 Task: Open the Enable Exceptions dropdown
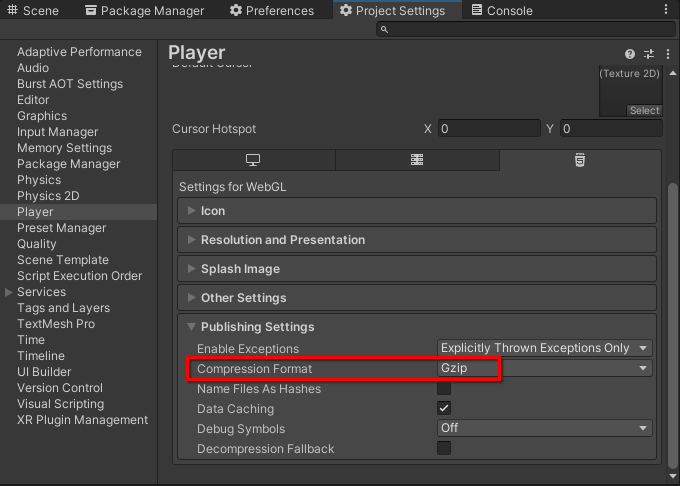pyautogui.click(x=544, y=348)
